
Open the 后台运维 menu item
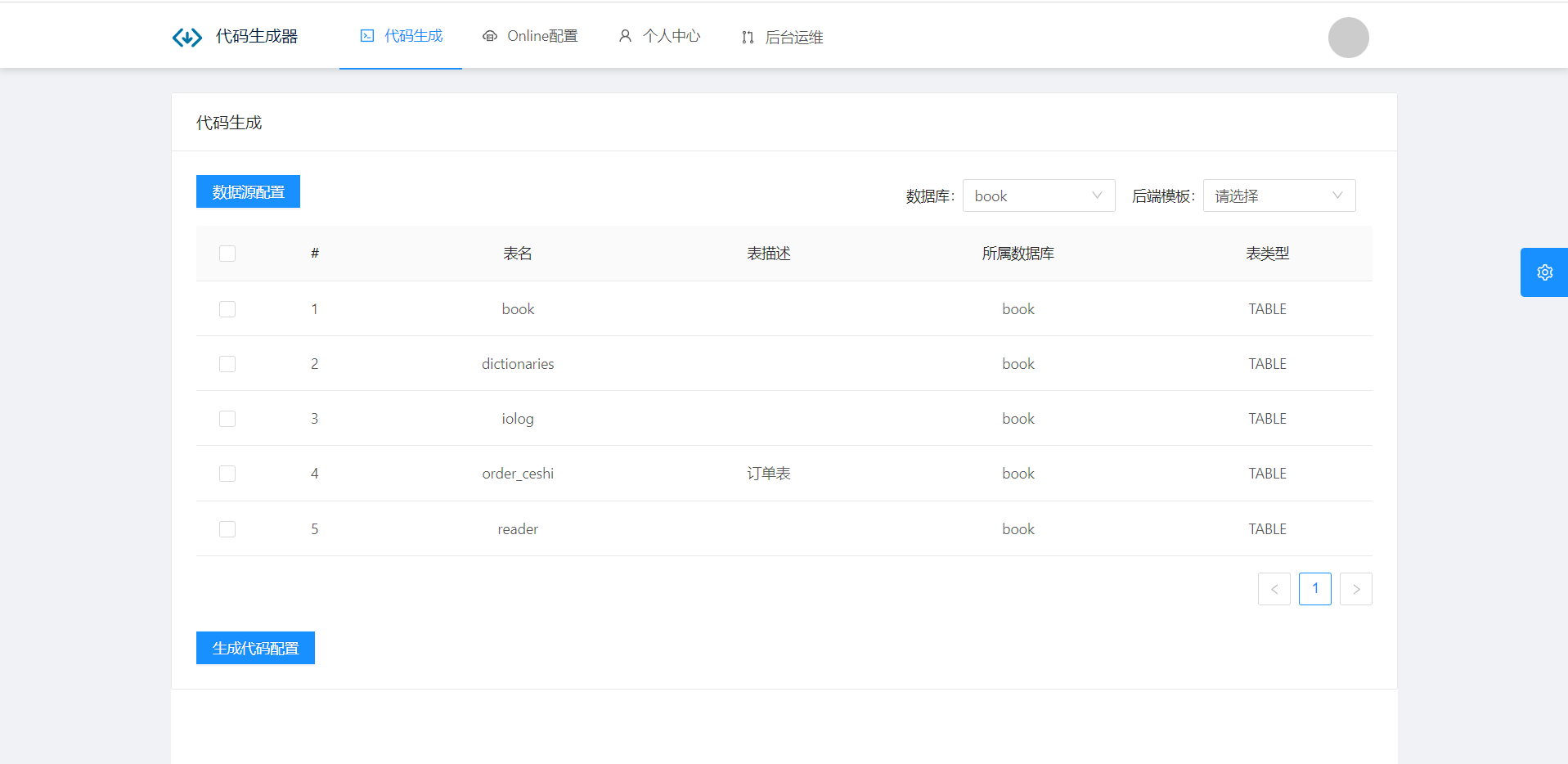pyautogui.click(x=782, y=37)
